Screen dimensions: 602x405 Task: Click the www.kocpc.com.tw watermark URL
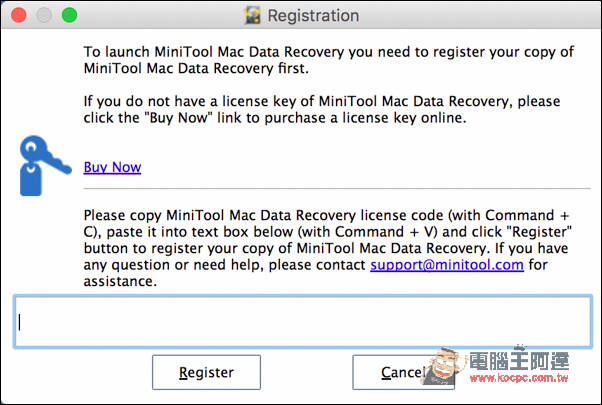tap(519, 378)
